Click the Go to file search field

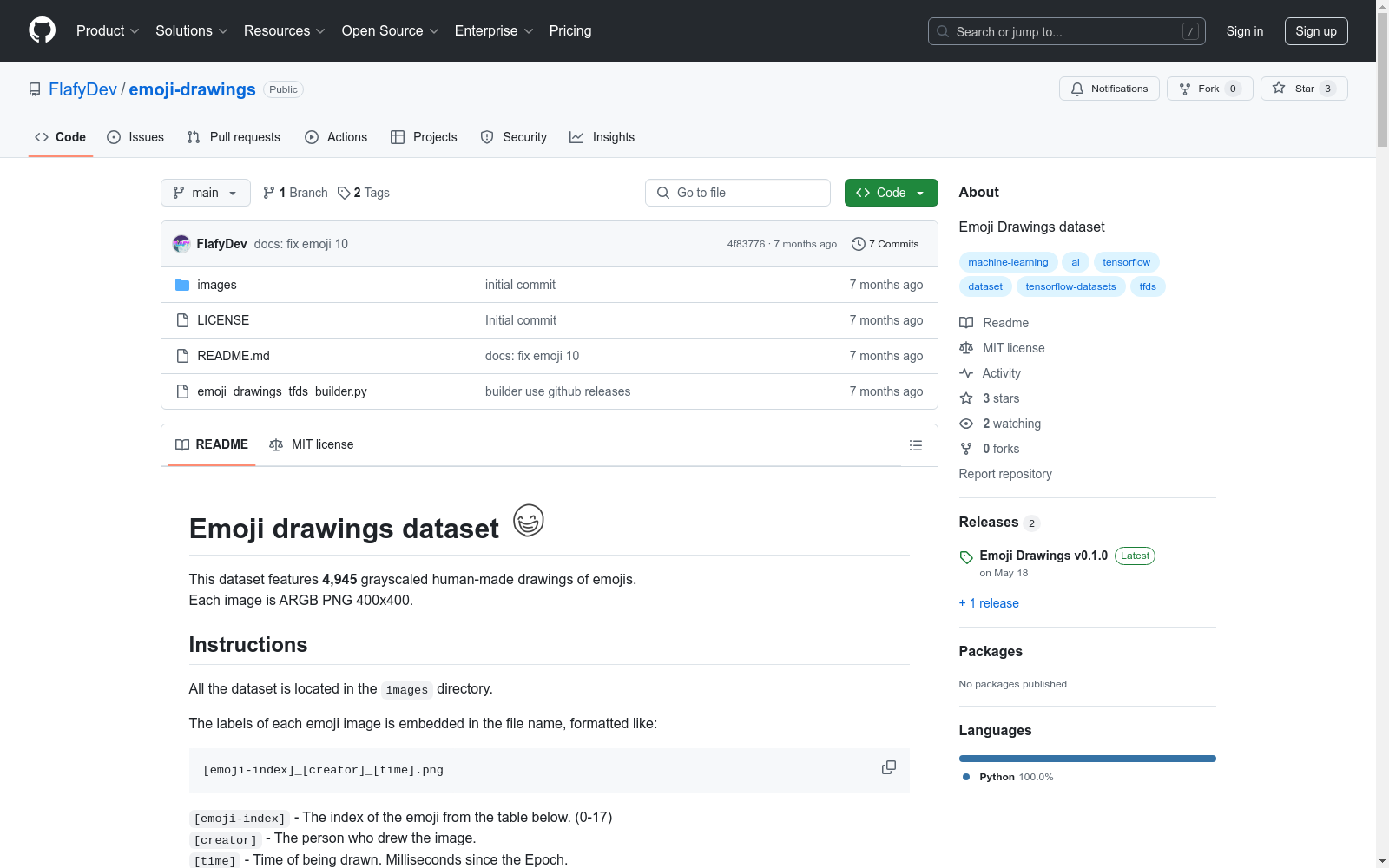[738, 193]
